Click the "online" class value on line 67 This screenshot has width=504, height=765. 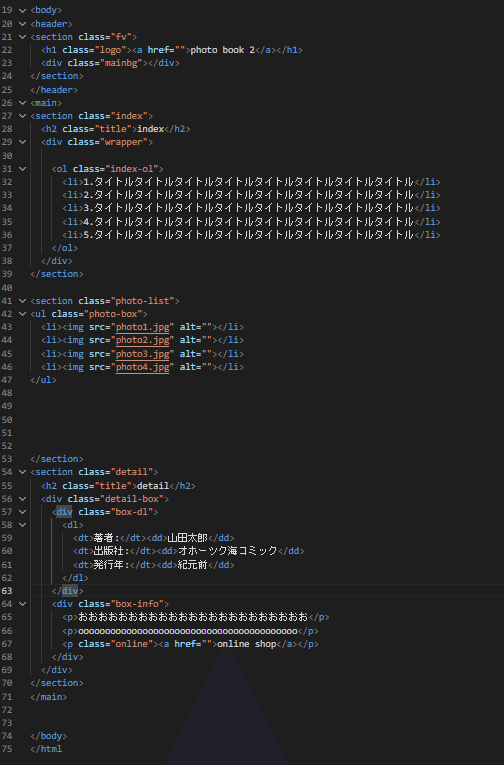click(x=132, y=644)
